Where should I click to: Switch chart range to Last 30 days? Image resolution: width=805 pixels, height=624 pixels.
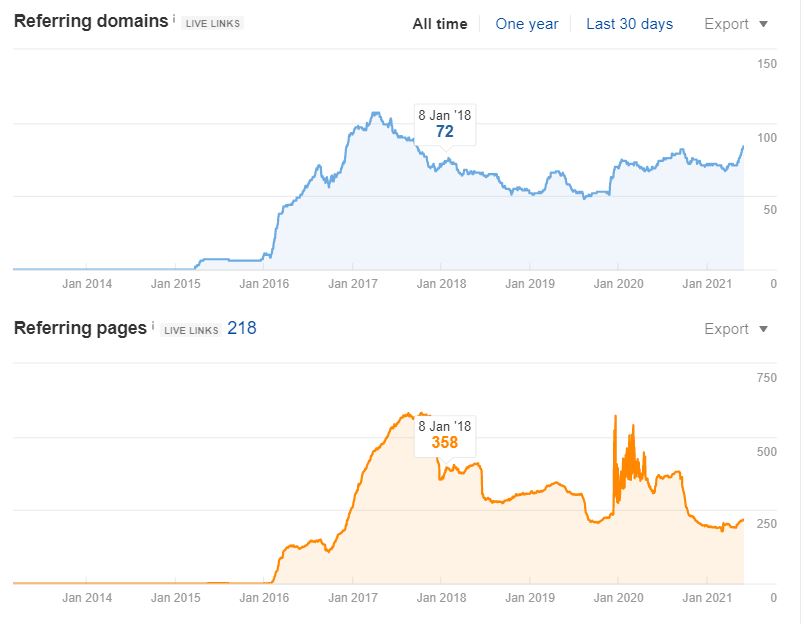pos(629,24)
